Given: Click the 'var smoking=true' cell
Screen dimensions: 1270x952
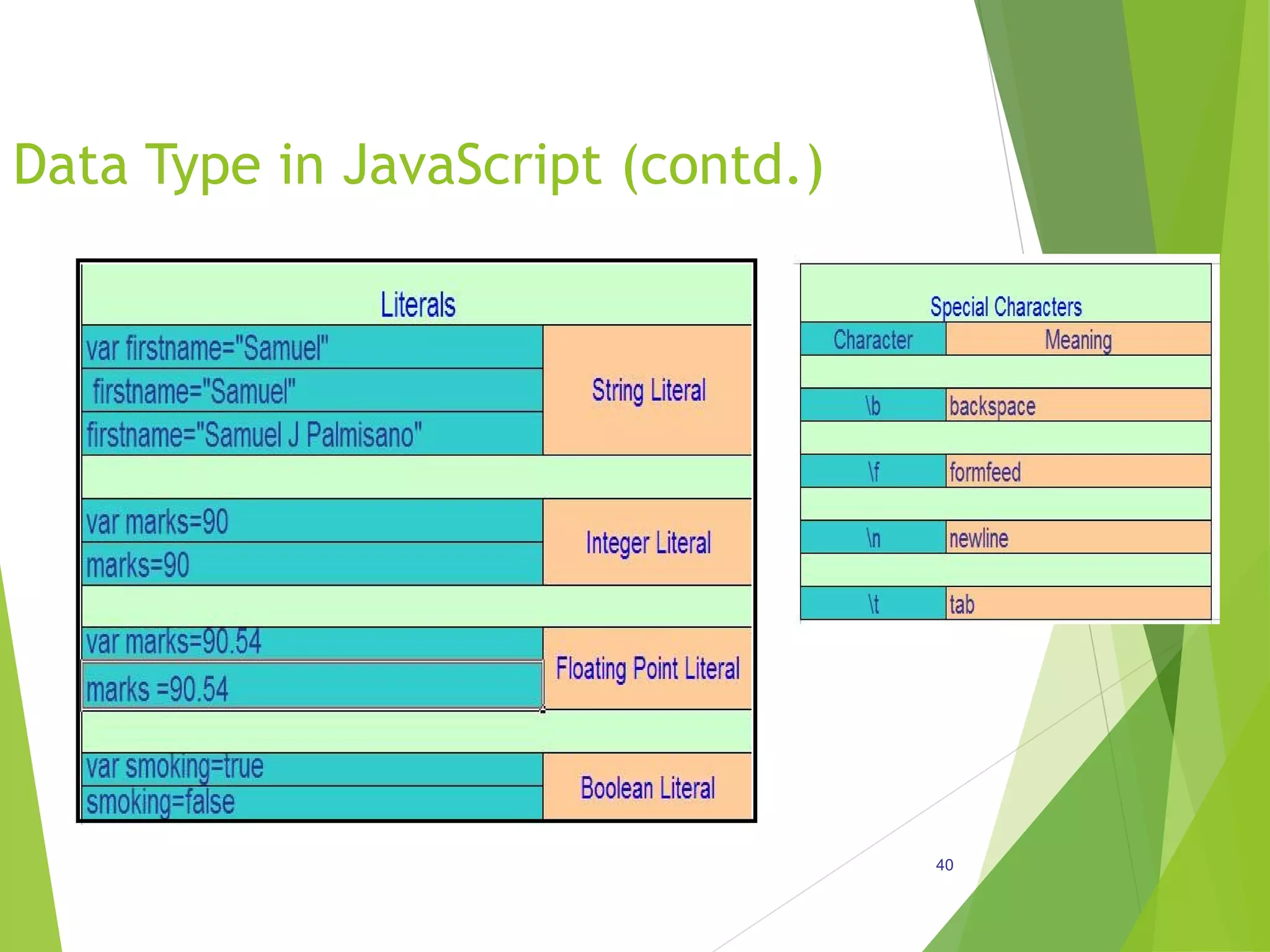Looking at the screenshot, I should (x=313, y=769).
